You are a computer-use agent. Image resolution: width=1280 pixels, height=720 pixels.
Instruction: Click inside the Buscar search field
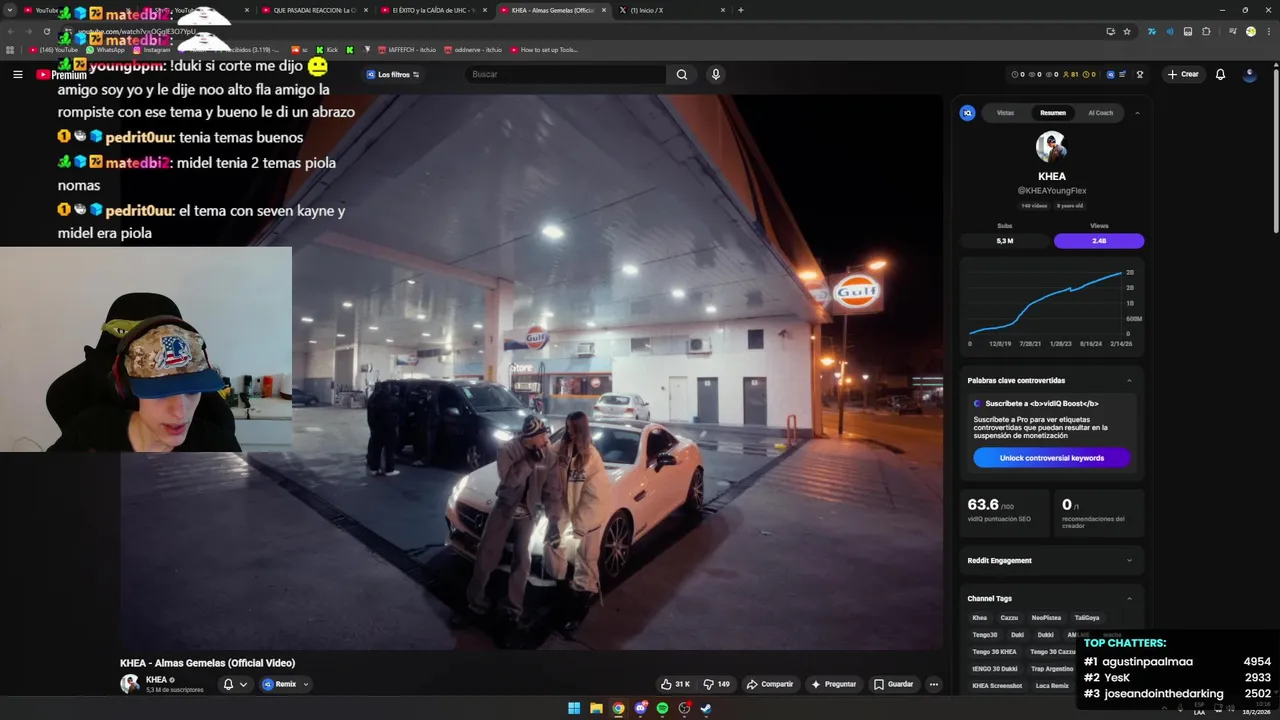pyautogui.click(x=567, y=74)
